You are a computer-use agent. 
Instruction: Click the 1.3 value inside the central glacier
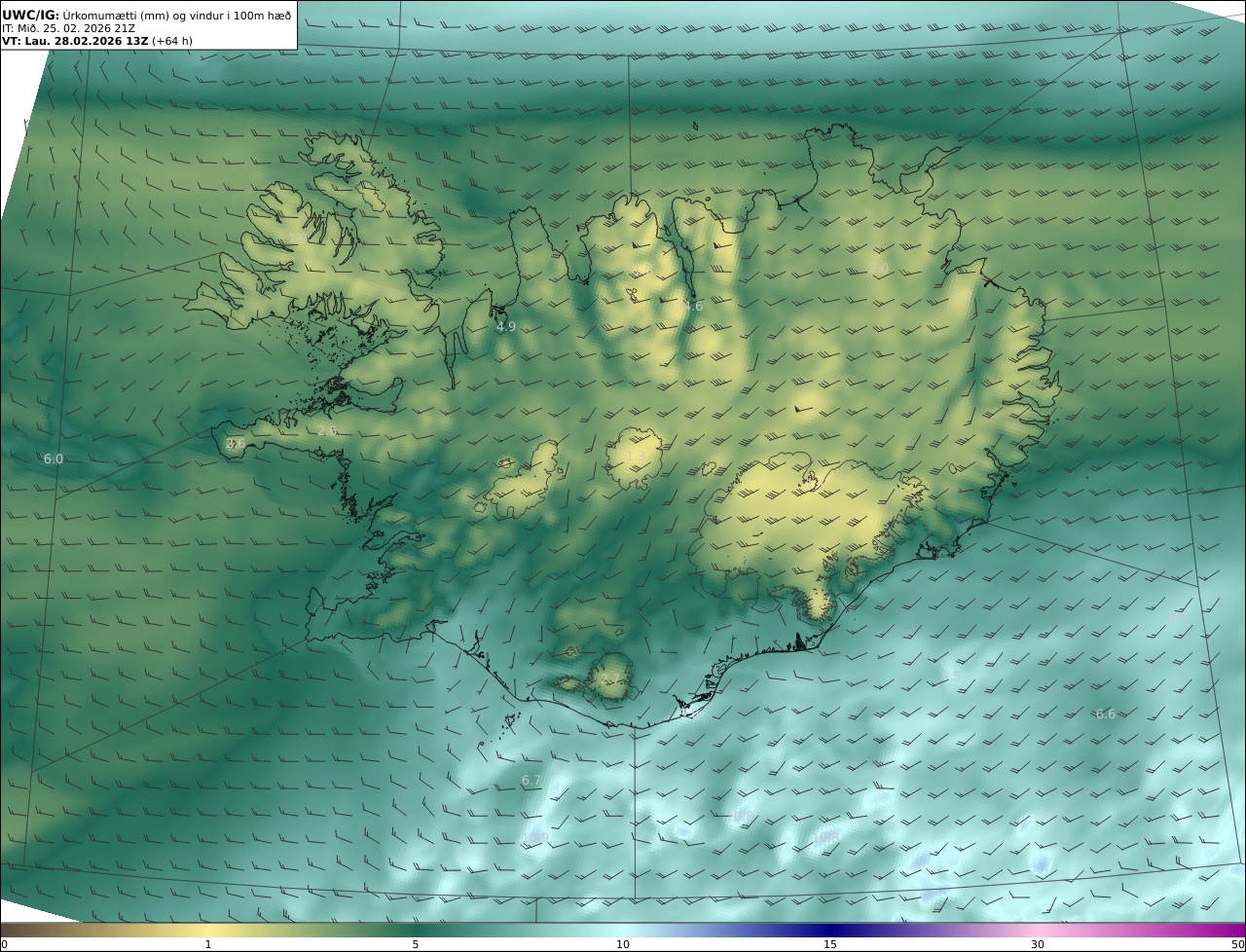[636, 456]
